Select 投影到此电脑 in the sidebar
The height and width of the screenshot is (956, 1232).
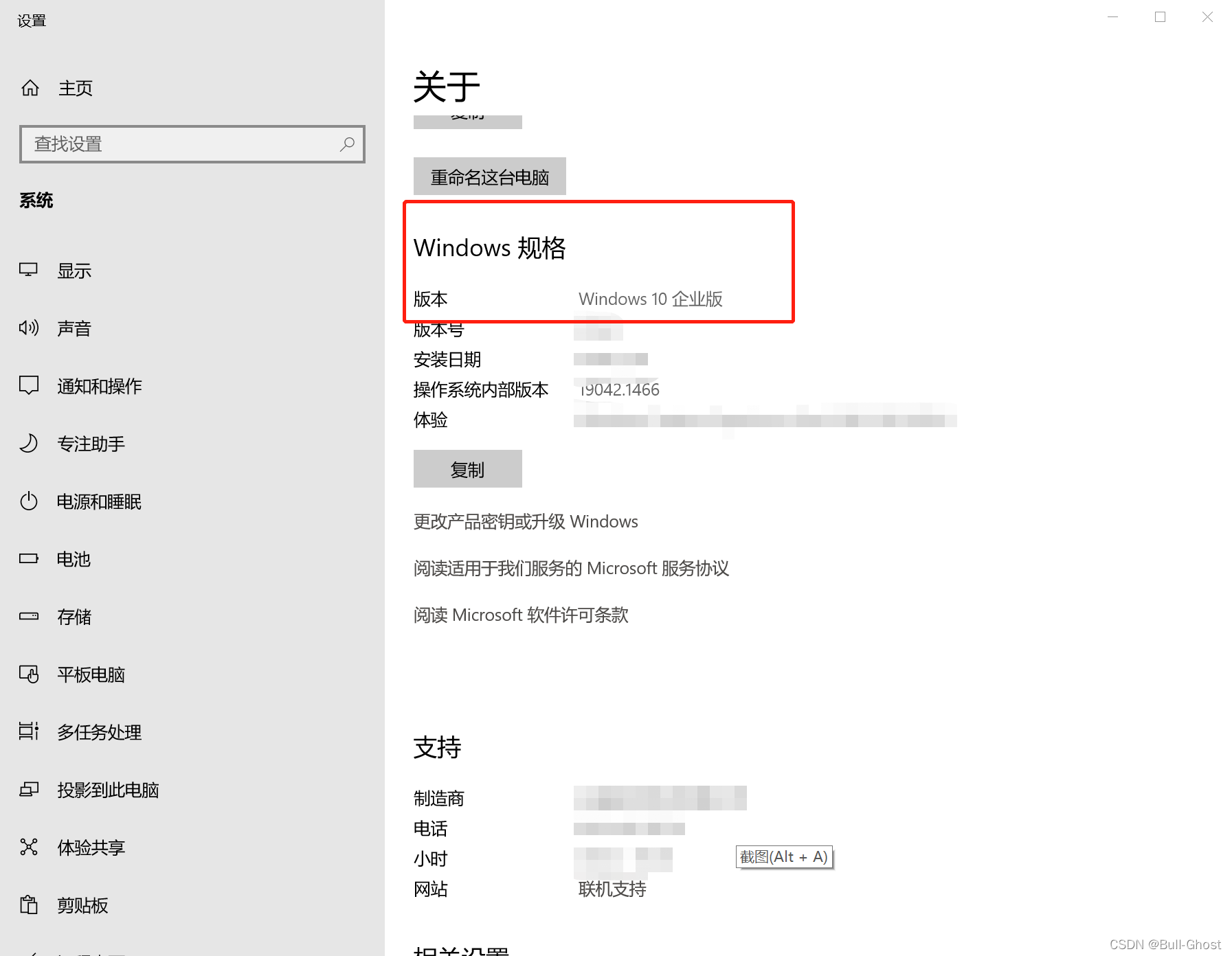coord(192,790)
